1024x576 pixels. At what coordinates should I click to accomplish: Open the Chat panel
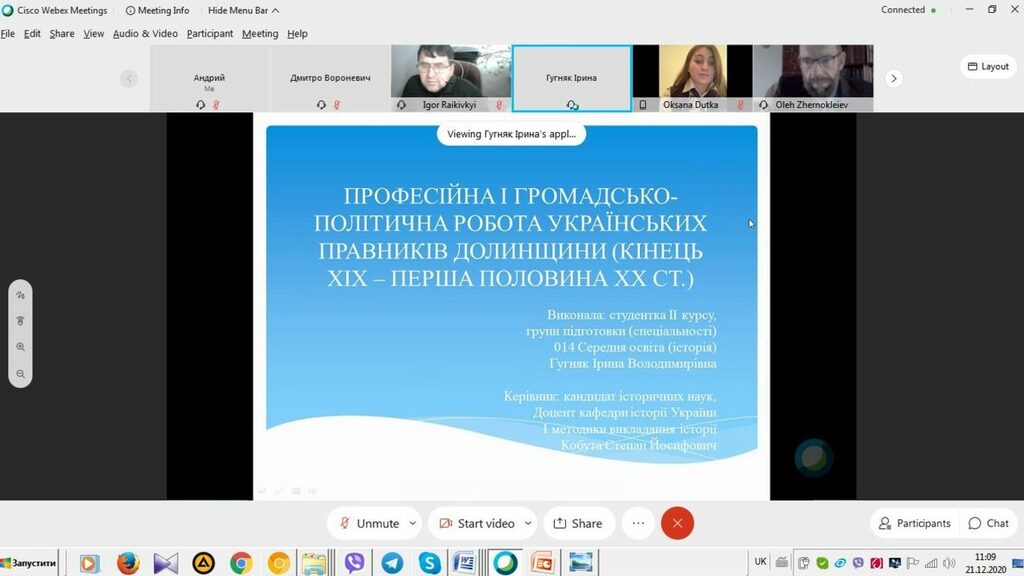(988, 523)
